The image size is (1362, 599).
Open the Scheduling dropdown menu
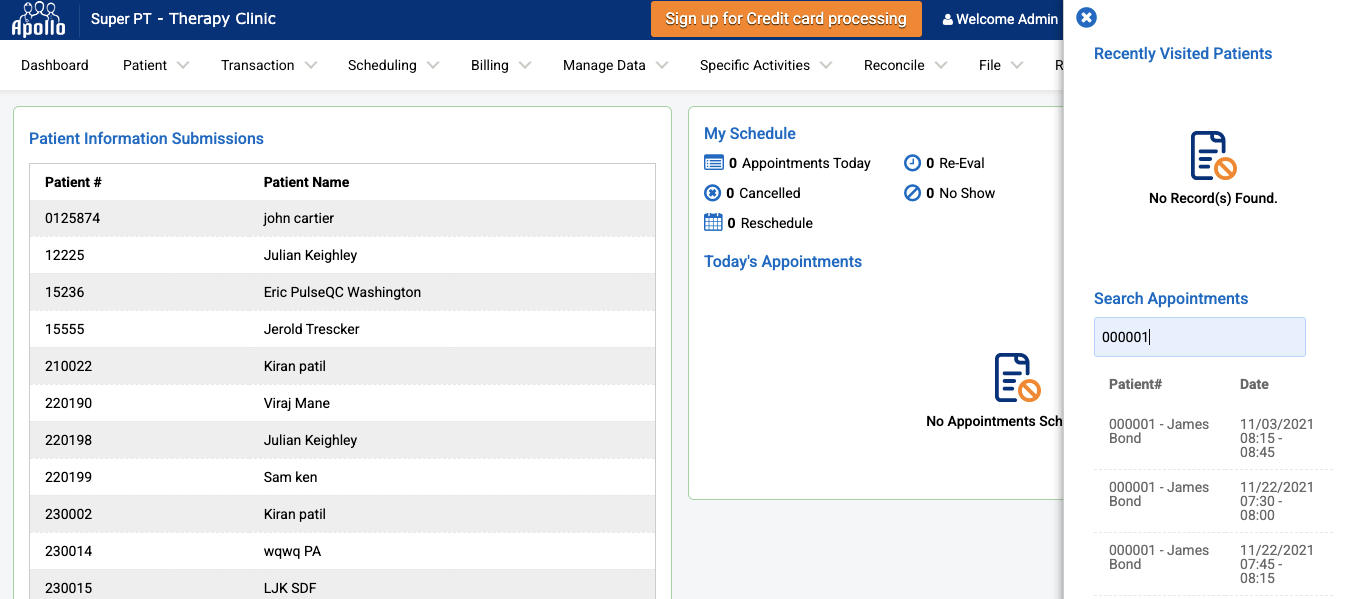[x=392, y=65]
